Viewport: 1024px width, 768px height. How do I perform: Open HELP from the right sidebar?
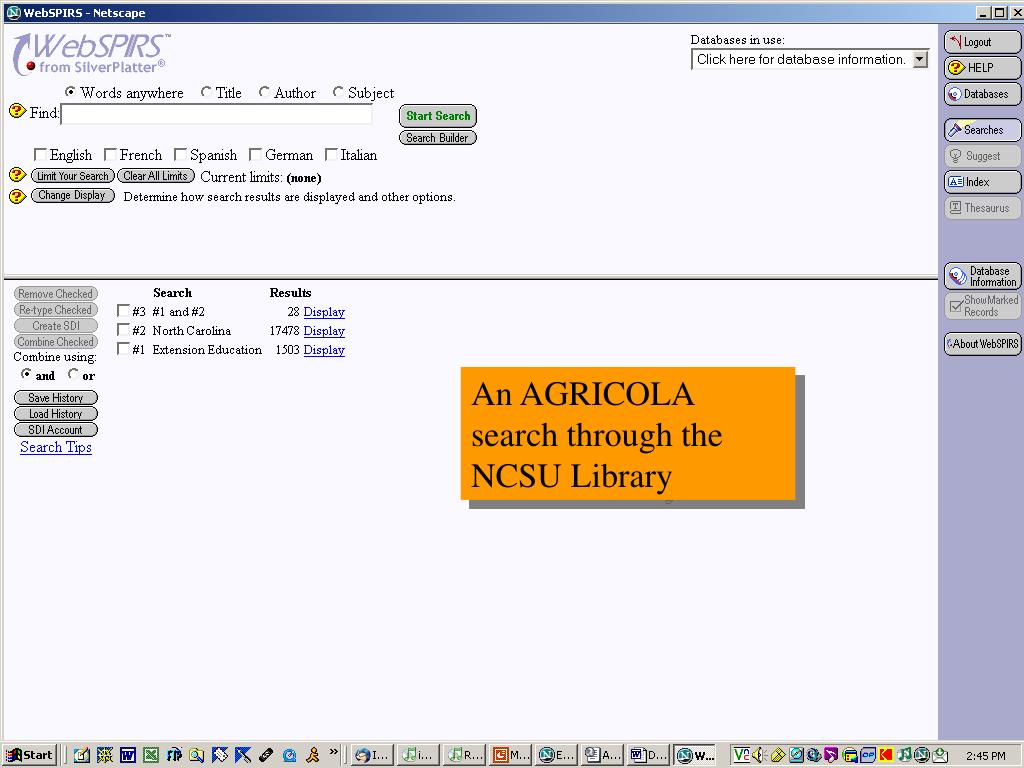[982, 67]
